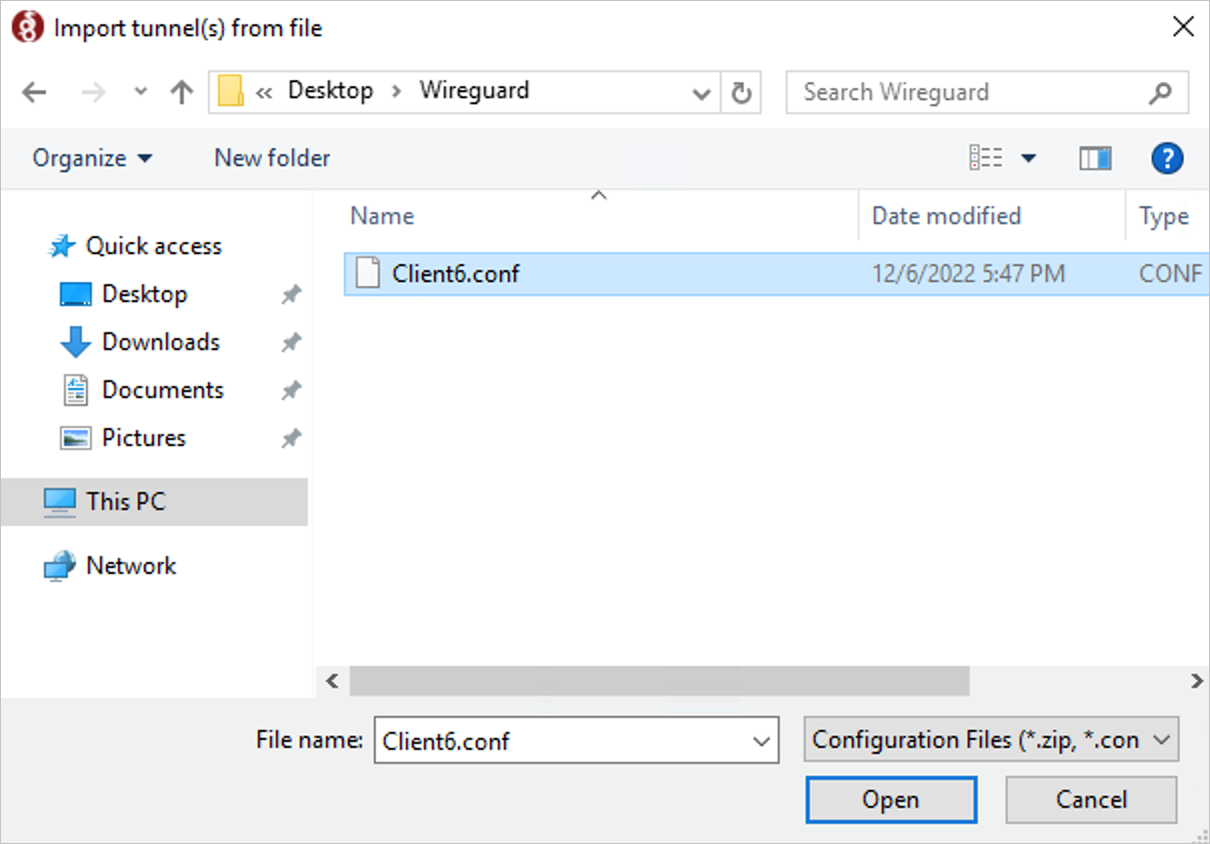Open the Organize menu
This screenshot has width=1210, height=844.
pyautogui.click(x=92, y=158)
